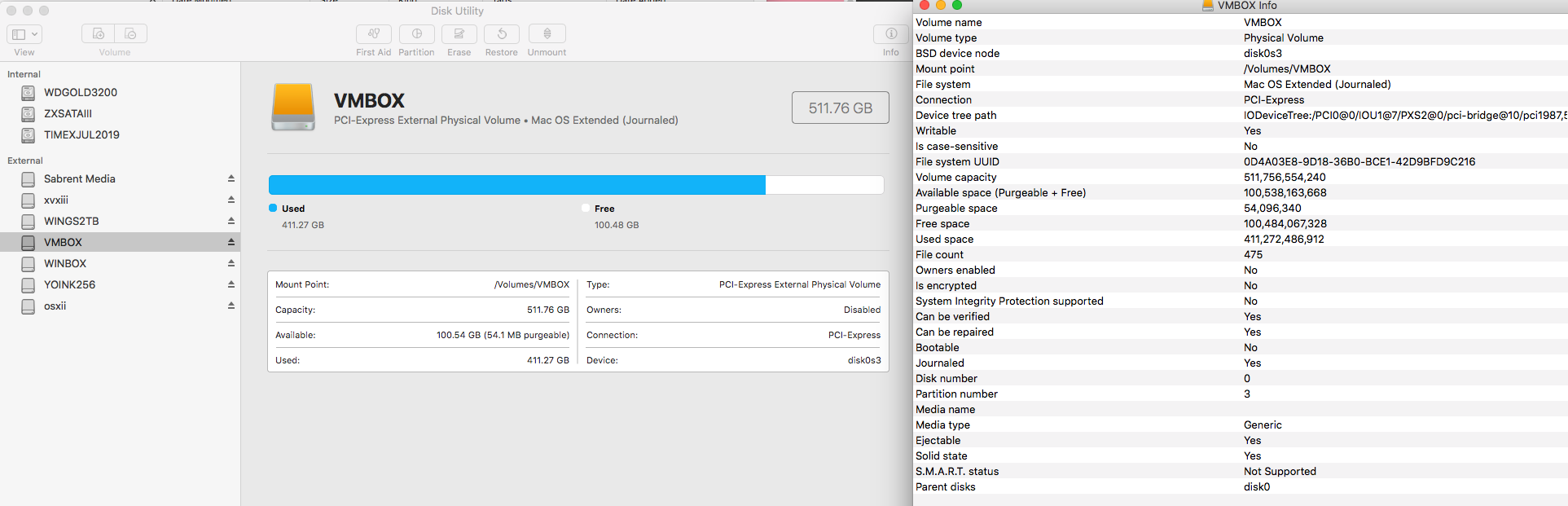
Task: Eject VMBOX with its eject icon
Action: click(231, 242)
